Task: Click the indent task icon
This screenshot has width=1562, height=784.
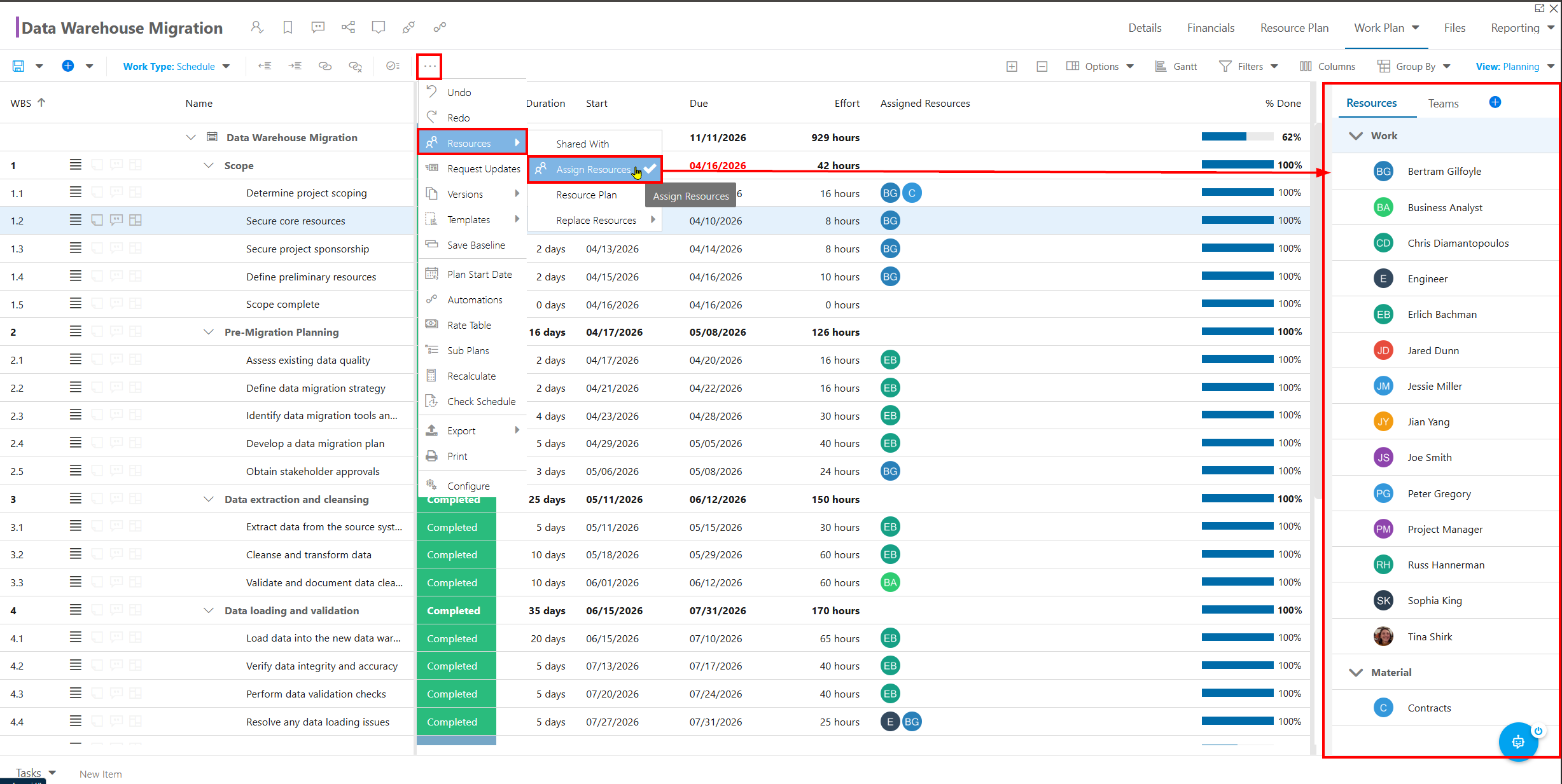Action: pos(295,66)
